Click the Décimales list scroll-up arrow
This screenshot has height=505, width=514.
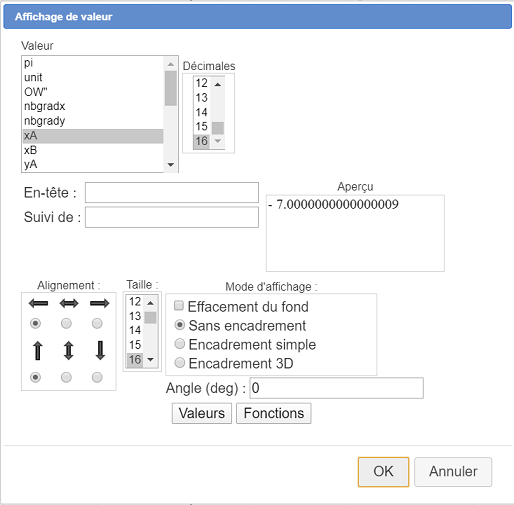[218, 84]
